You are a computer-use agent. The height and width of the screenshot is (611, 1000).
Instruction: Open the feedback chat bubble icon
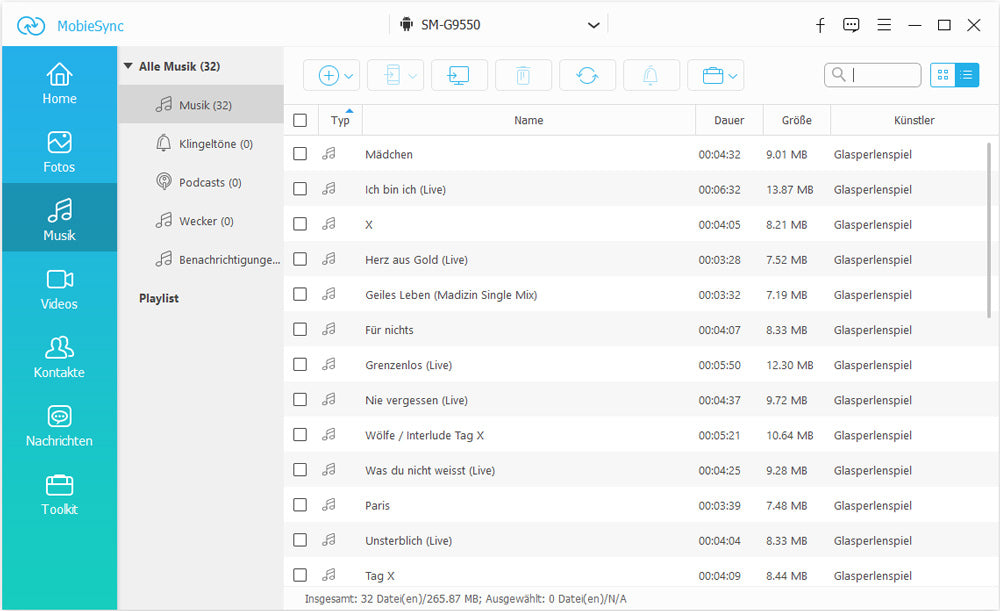[x=851, y=25]
